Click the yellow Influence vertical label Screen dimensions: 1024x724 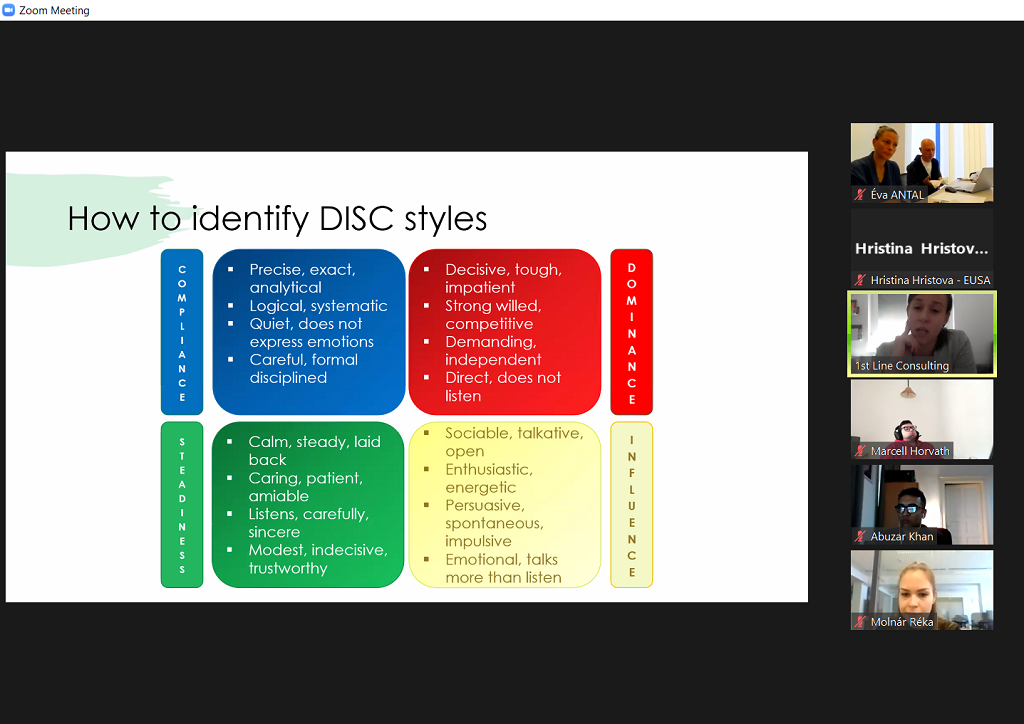coord(631,504)
